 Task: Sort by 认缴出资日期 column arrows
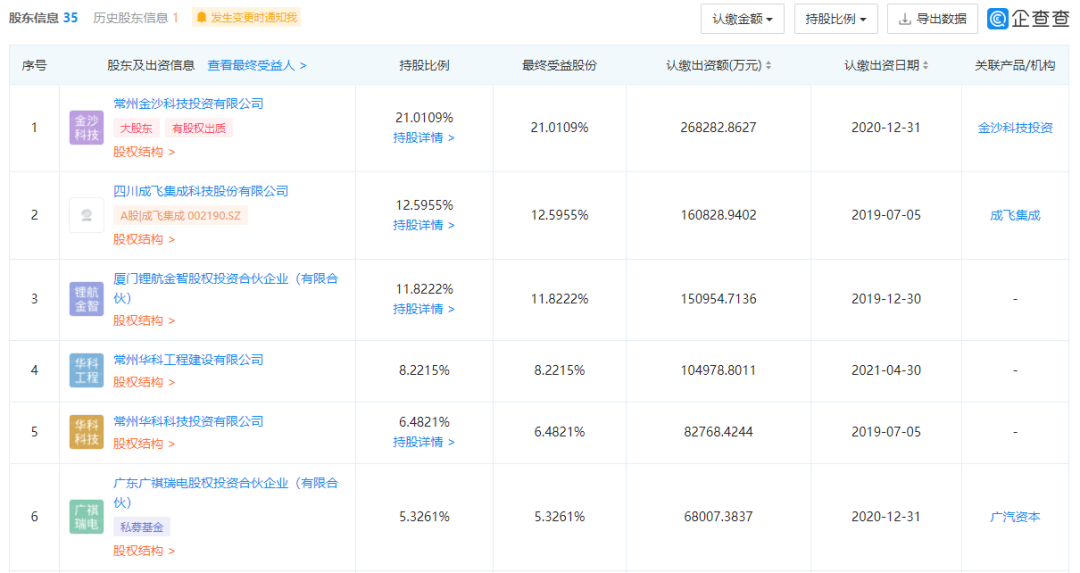926,65
